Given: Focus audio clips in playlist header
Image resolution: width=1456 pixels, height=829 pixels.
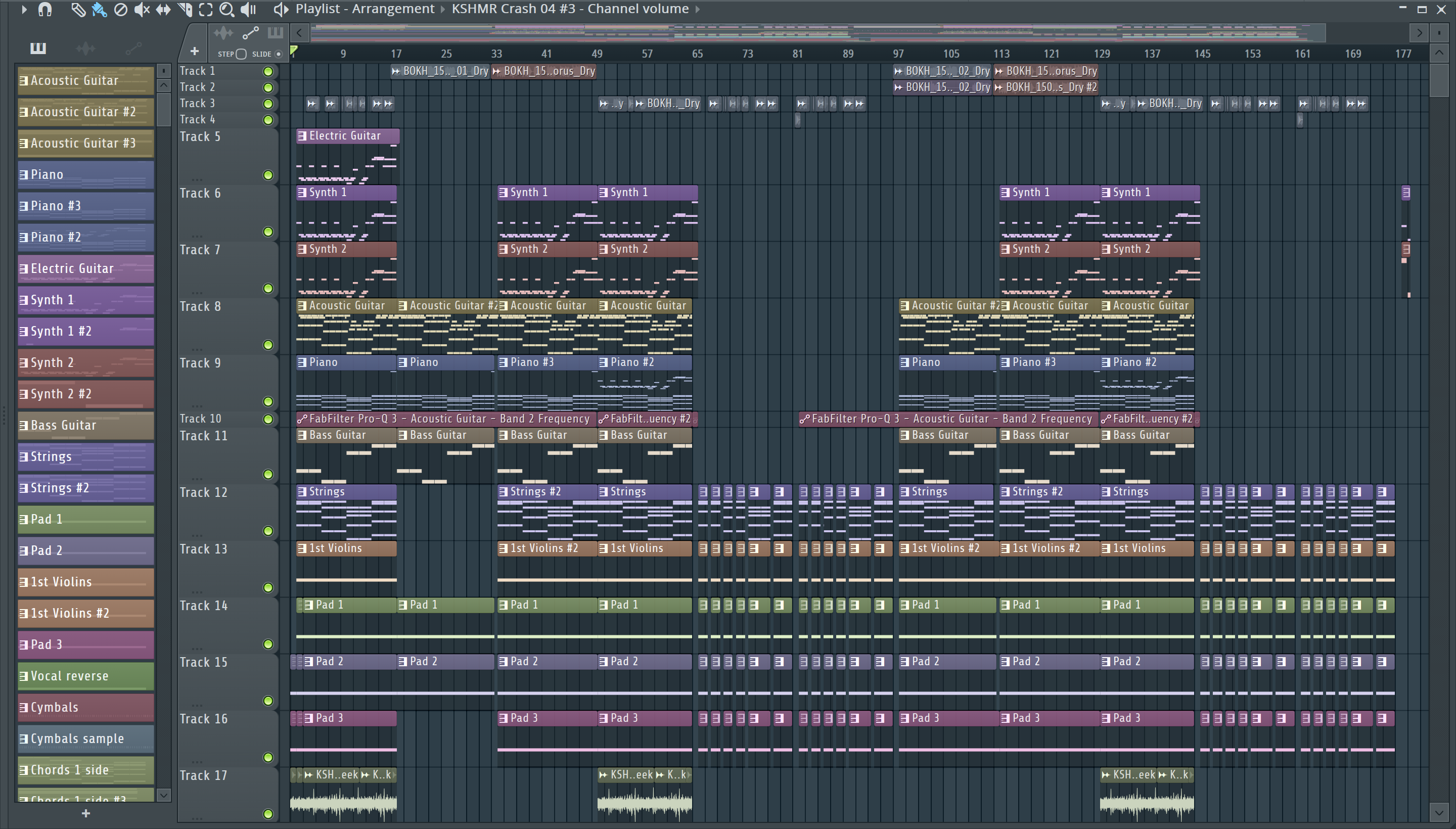Looking at the screenshot, I should click(223, 33).
